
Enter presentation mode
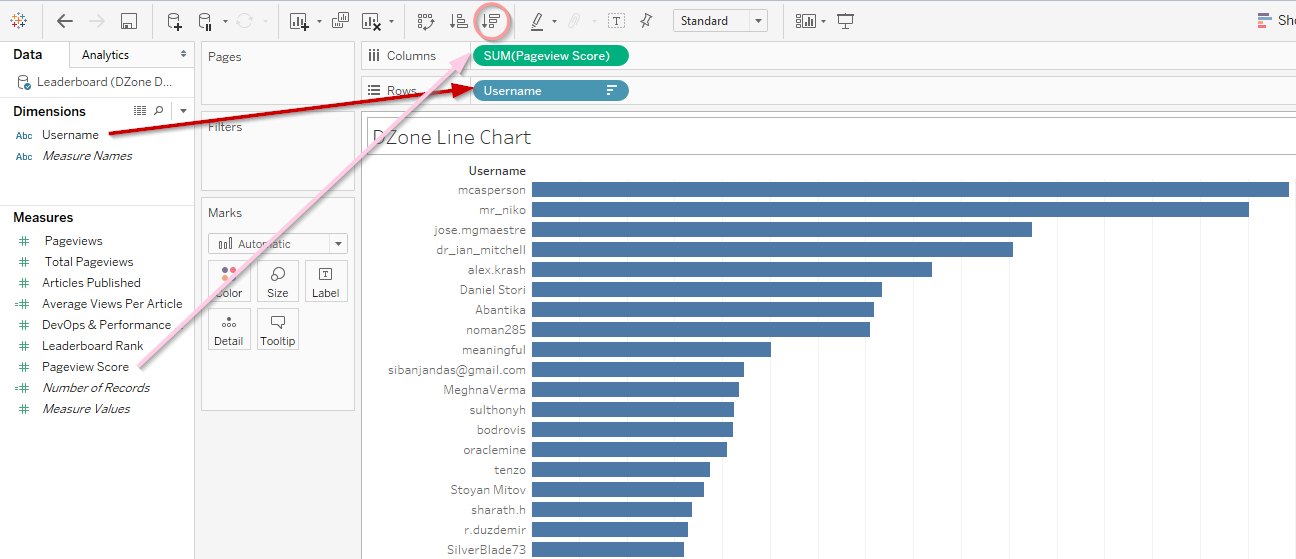(846, 20)
